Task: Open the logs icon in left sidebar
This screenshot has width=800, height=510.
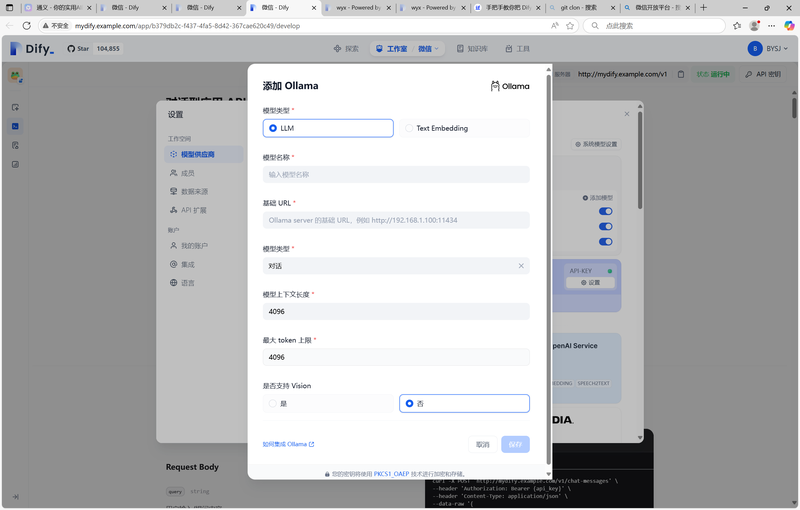Action: point(15,145)
